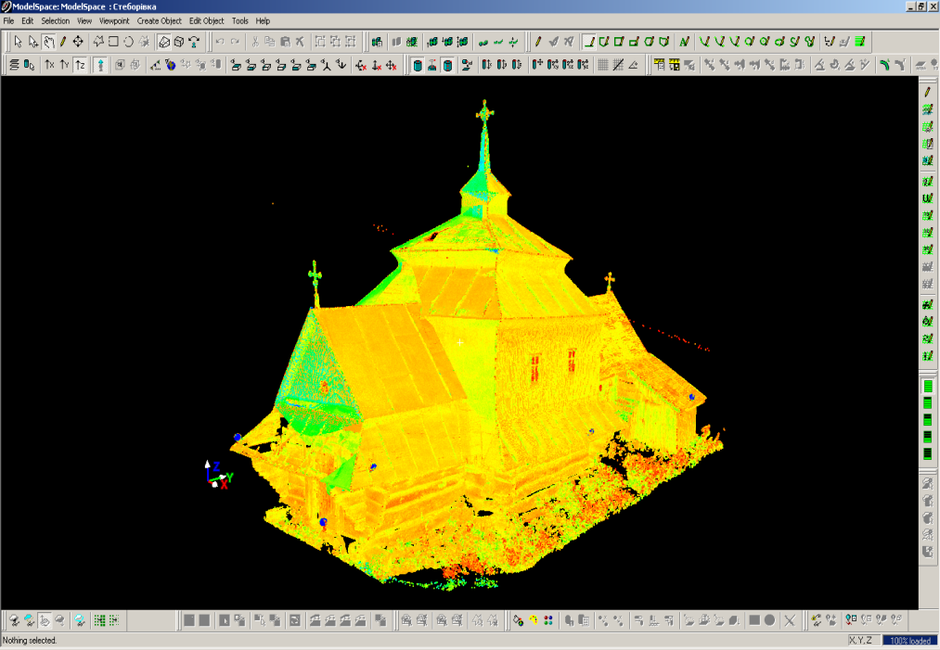Choose the Seek crosshair target tool
Screen dimensions: 940x650
[x=78, y=41]
